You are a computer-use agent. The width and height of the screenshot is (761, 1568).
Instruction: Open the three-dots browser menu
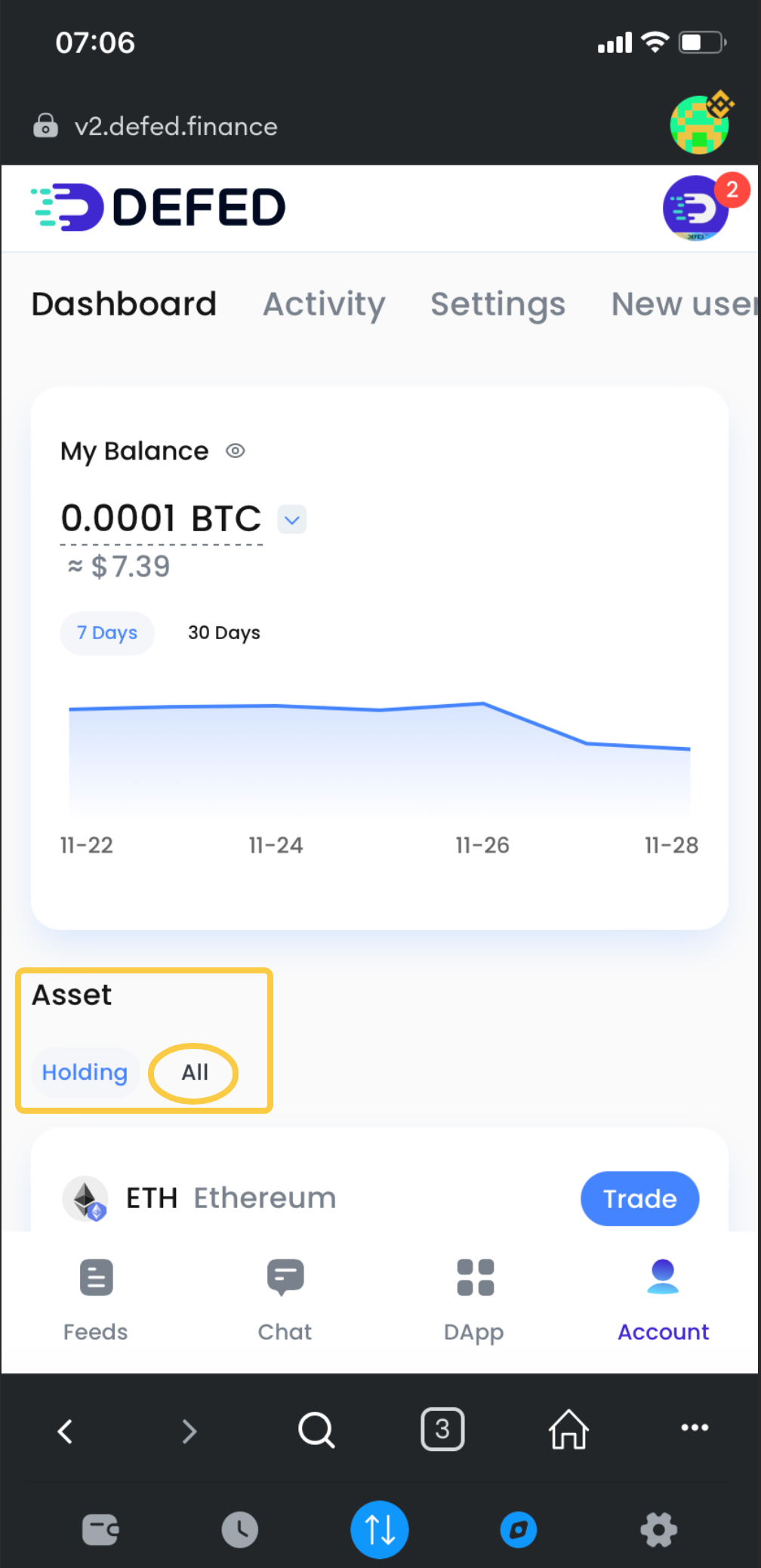[x=695, y=1428]
